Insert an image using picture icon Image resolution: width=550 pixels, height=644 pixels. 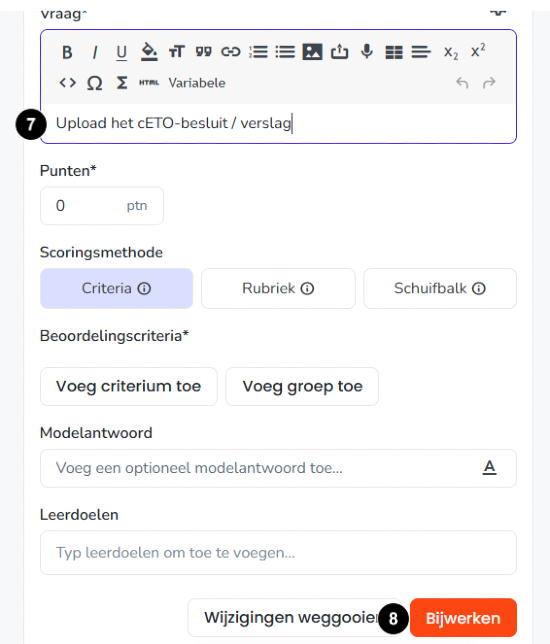click(312, 52)
